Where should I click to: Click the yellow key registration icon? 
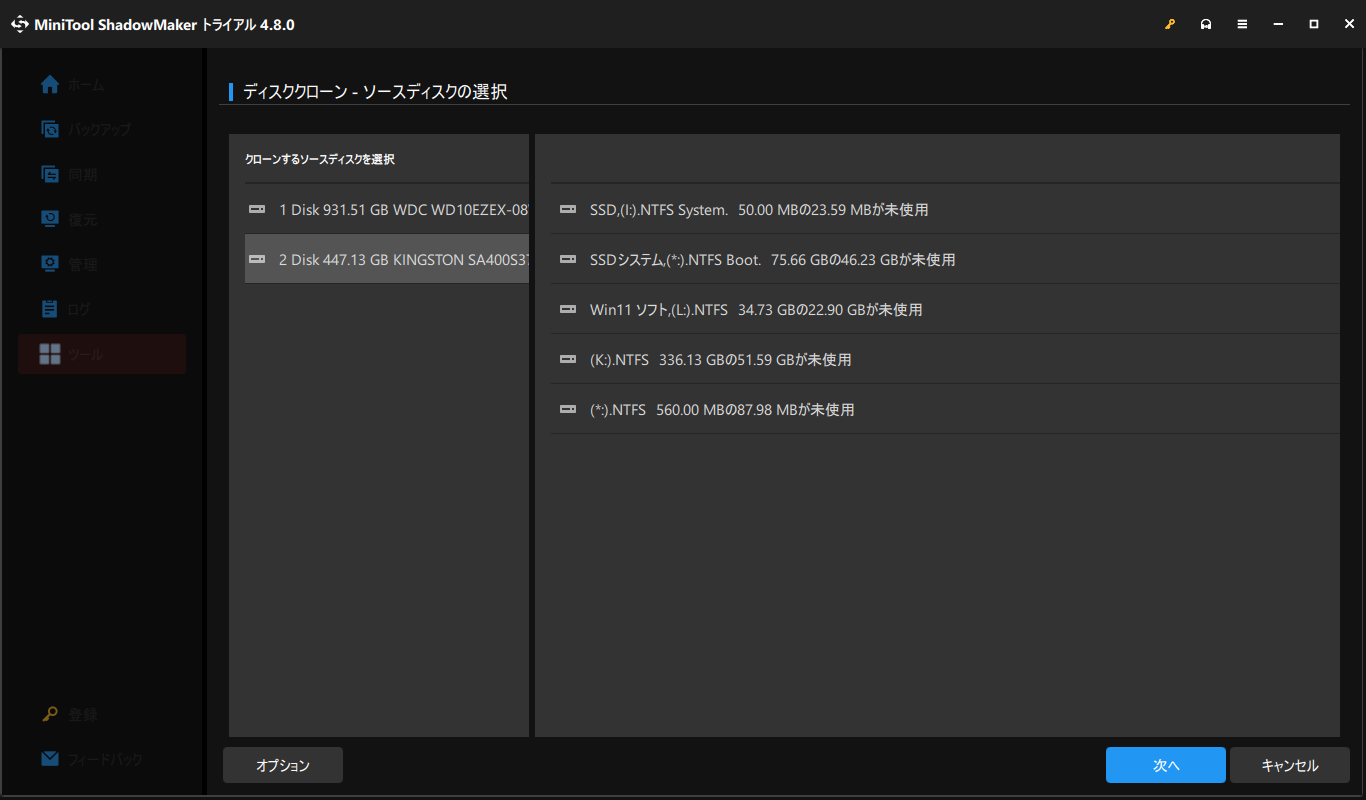pyautogui.click(x=1170, y=23)
